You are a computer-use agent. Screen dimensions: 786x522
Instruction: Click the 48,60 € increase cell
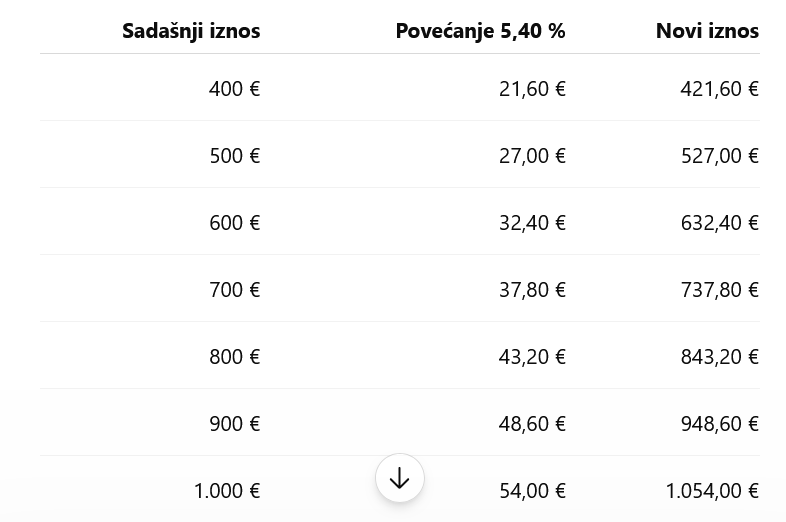pos(532,424)
